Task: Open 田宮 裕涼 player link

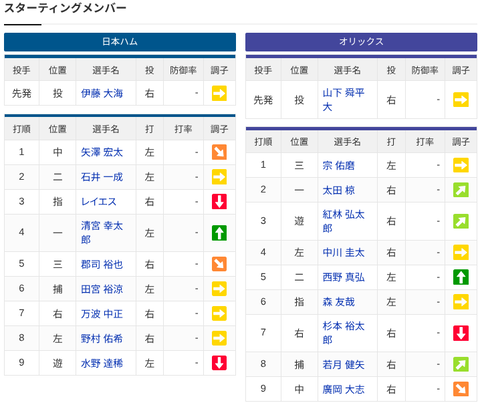Action: (x=102, y=289)
